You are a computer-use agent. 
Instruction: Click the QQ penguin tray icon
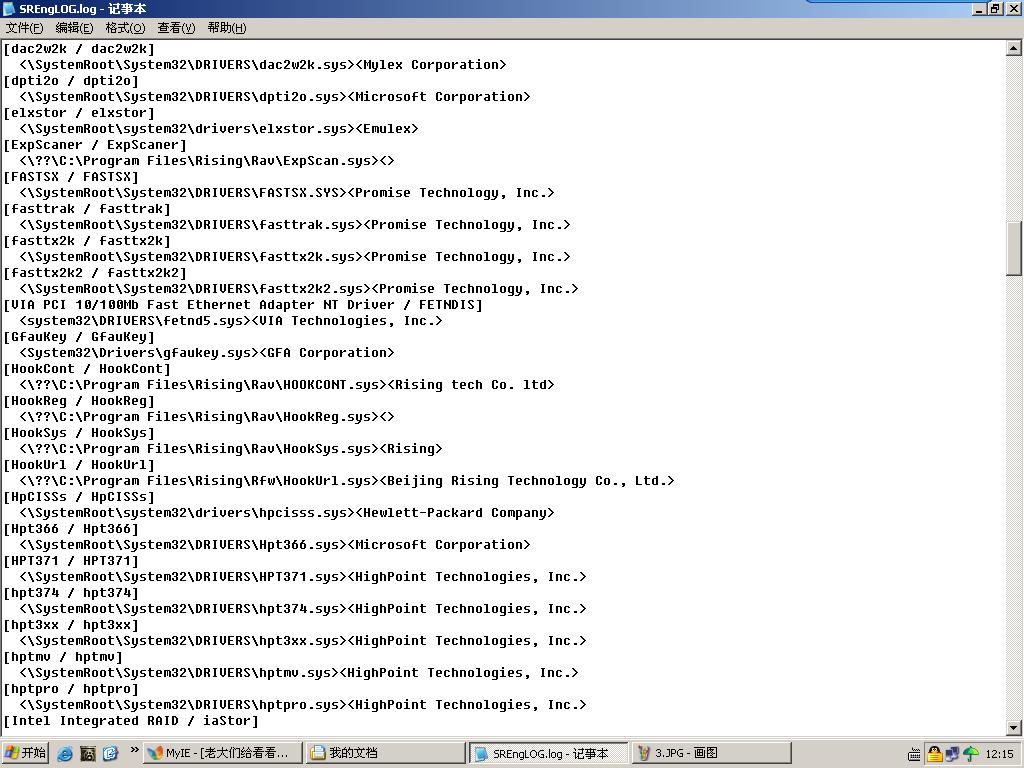(935, 754)
